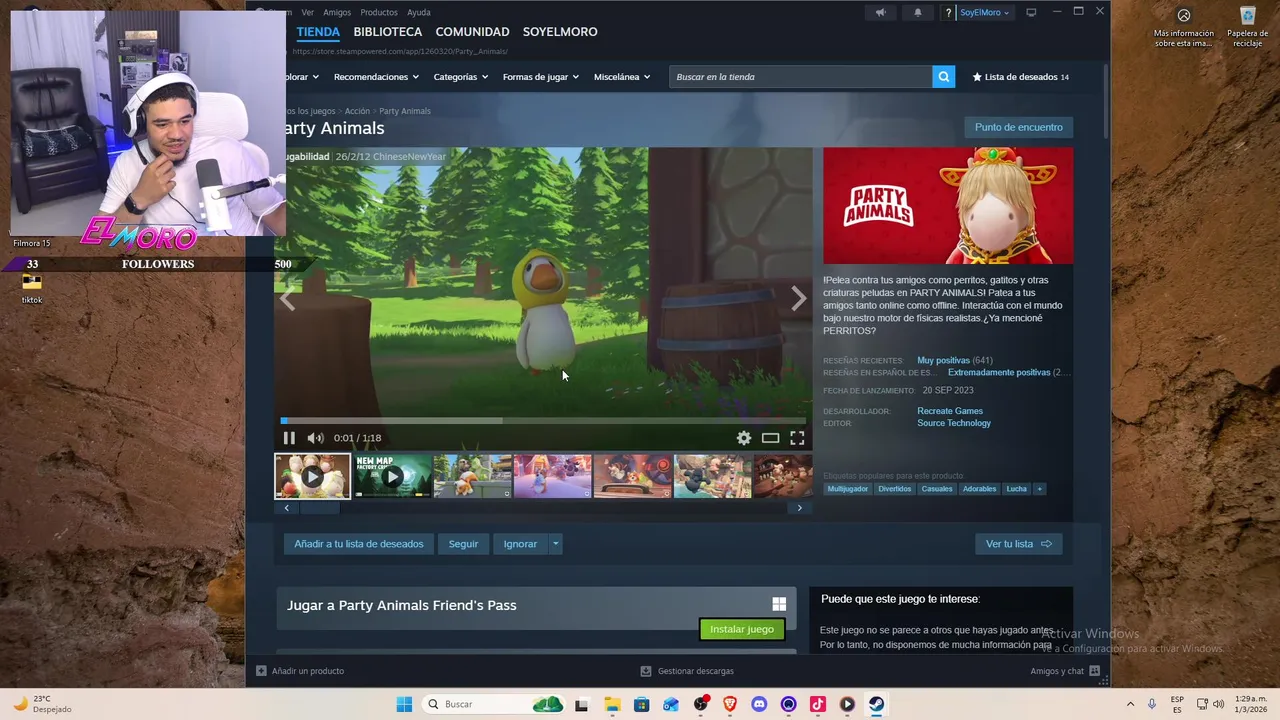Open the TIENDA tab

(318, 32)
